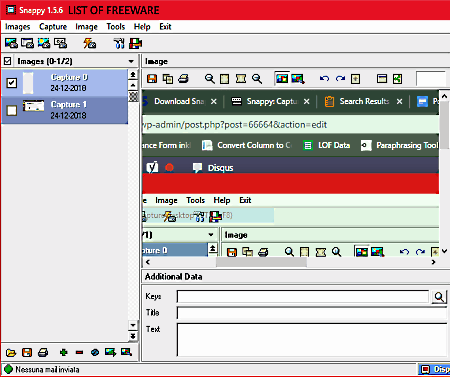Click the green plus add icon
Image resolution: width=450 pixels, height=377 pixels.
pos(63,352)
